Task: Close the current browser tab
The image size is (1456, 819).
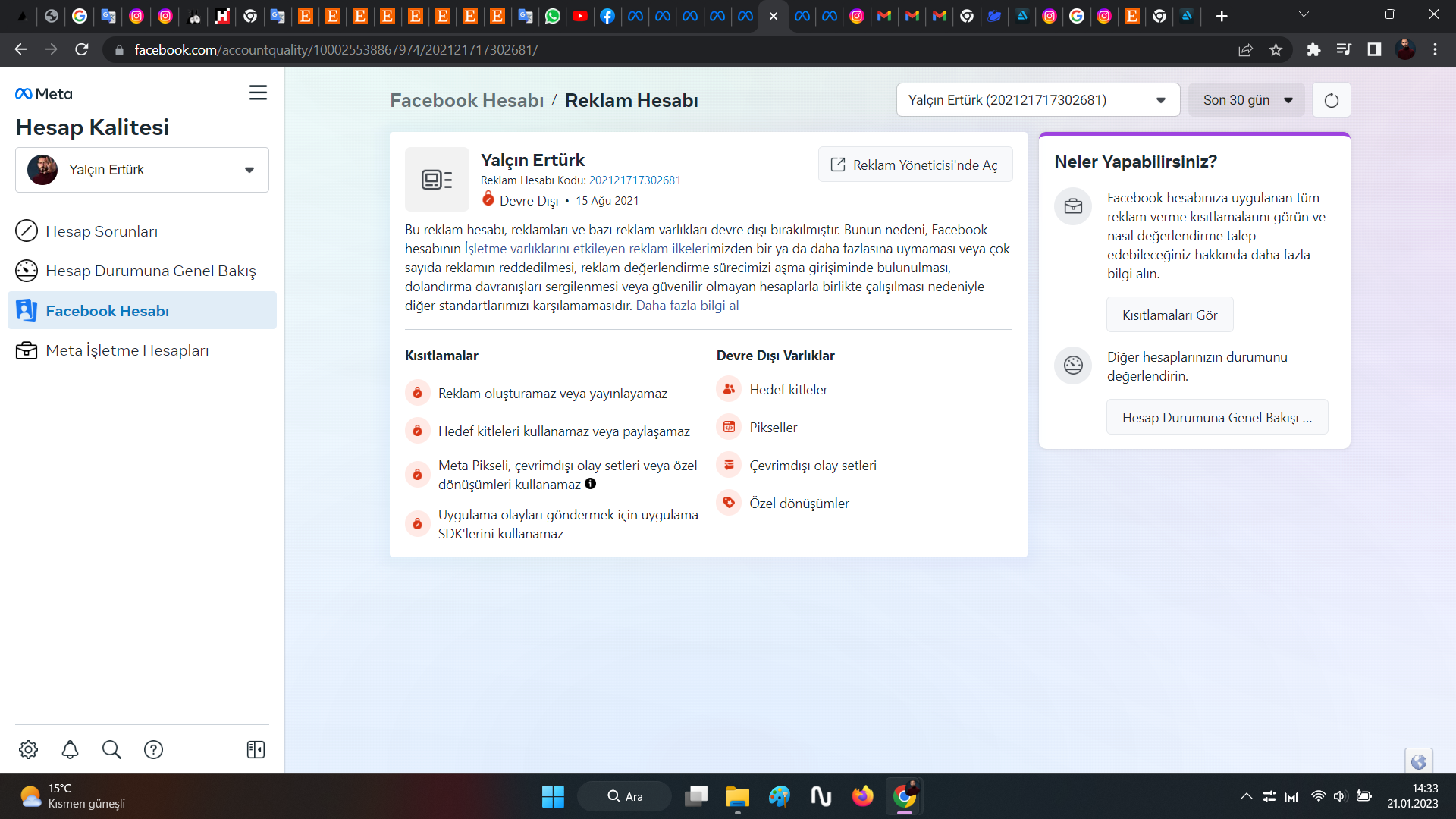Action: (773, 16)
